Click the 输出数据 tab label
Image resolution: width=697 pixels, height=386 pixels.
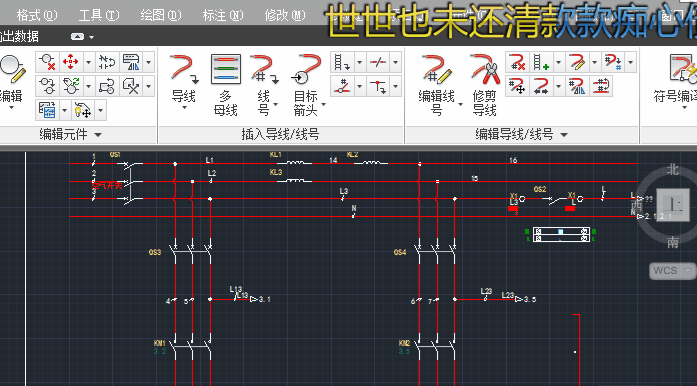pos(20,36)
